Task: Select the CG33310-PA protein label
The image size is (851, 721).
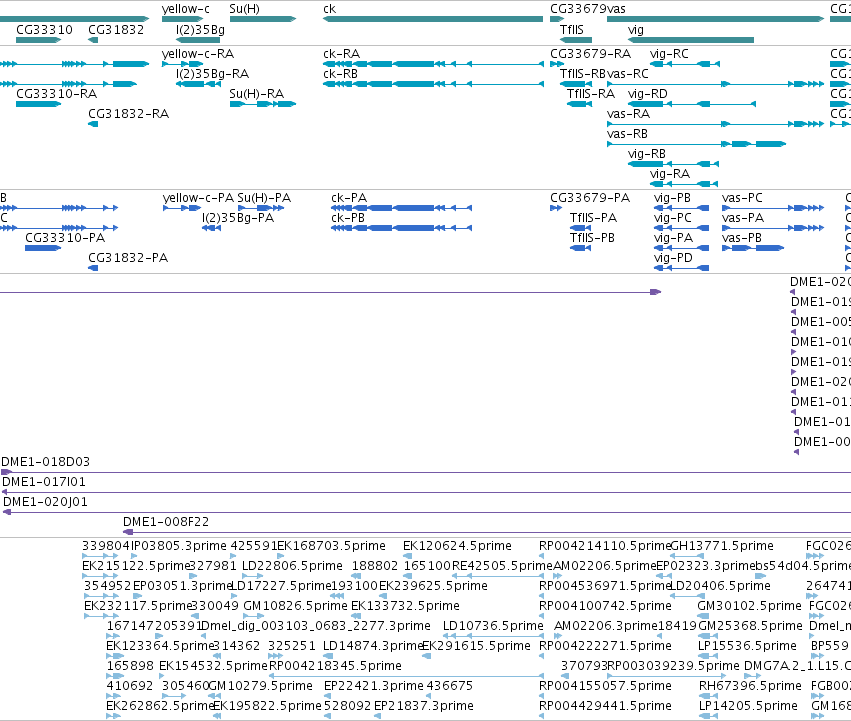Action: pos(65,238)
